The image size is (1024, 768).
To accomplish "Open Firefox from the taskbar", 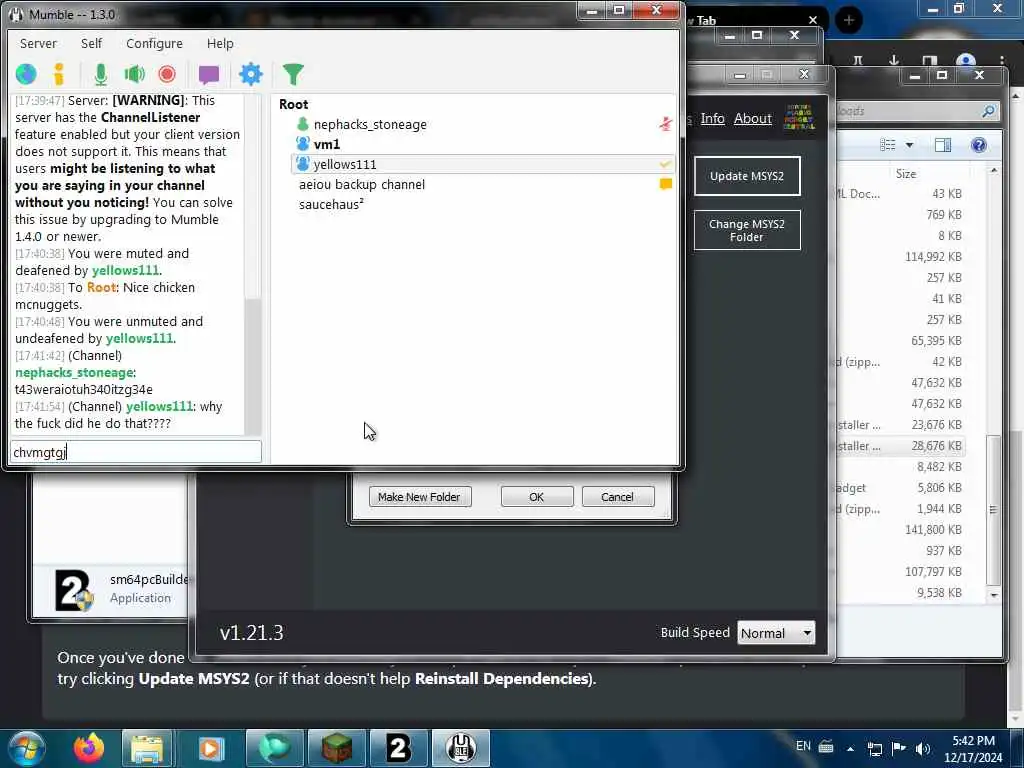I will [x=89, y=748].
